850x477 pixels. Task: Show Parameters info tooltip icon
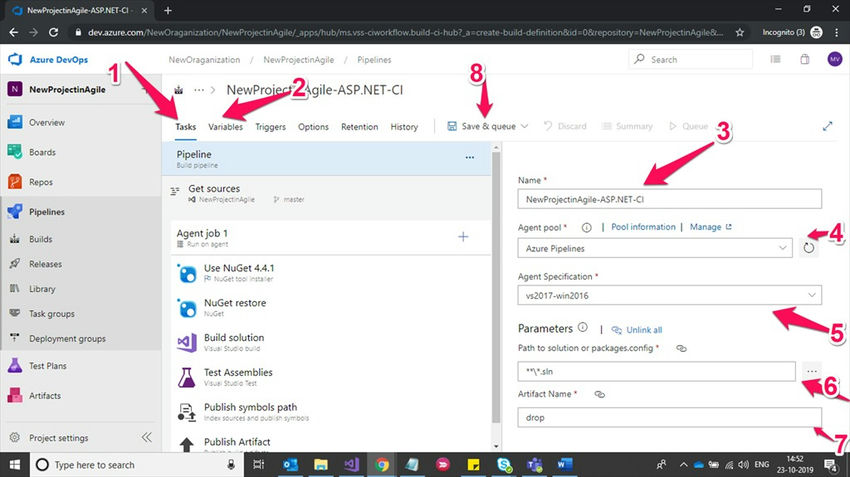click(582, 327)
